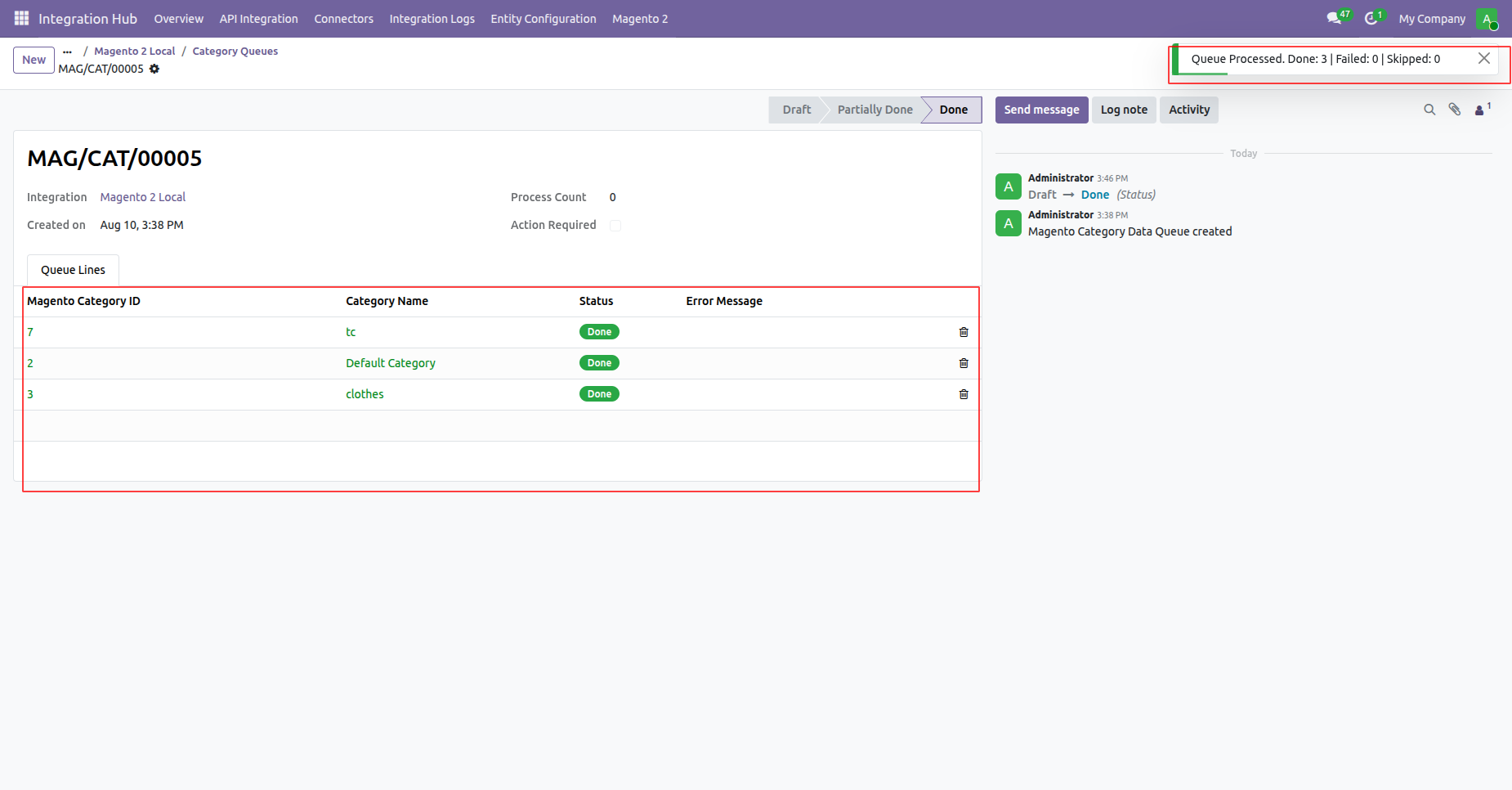Click the MAG/CAT/00005 record title
The height and width of the screenshot is (790, 1512).
(114, 159)
